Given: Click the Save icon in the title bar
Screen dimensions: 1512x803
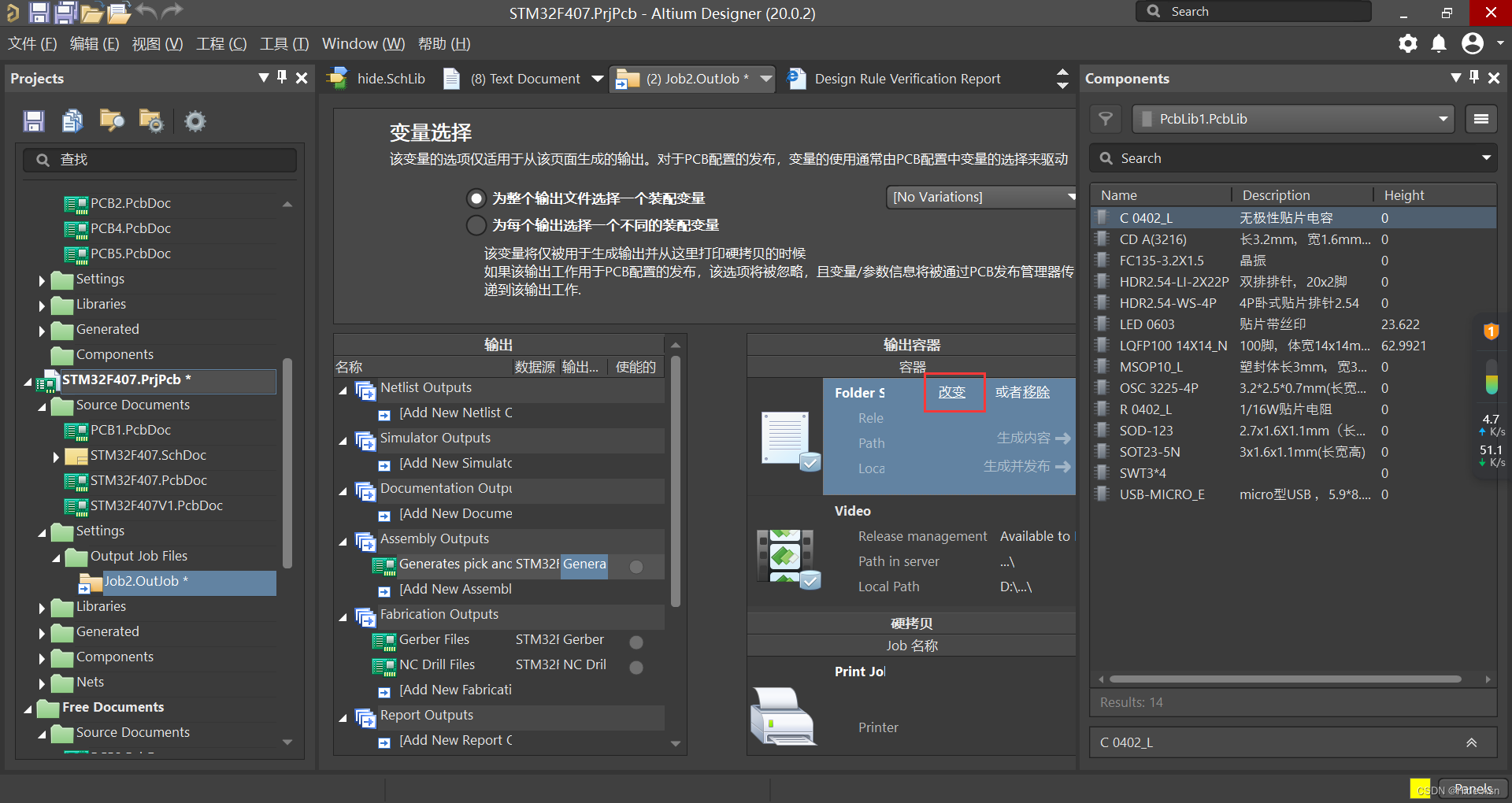Looking at the screenshot, I should [39, 12].
